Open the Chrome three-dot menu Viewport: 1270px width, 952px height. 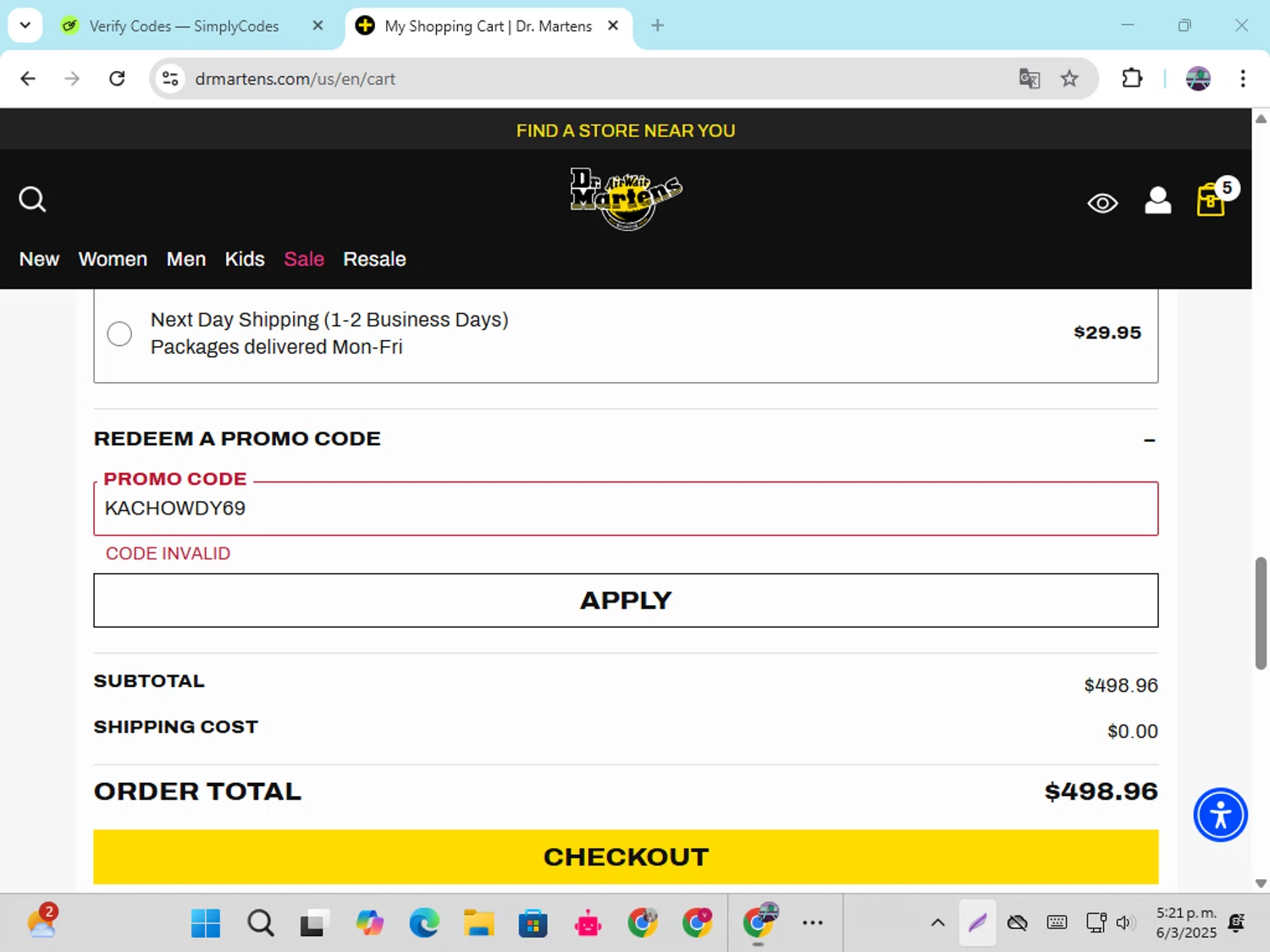click(x=1243, y=79)
